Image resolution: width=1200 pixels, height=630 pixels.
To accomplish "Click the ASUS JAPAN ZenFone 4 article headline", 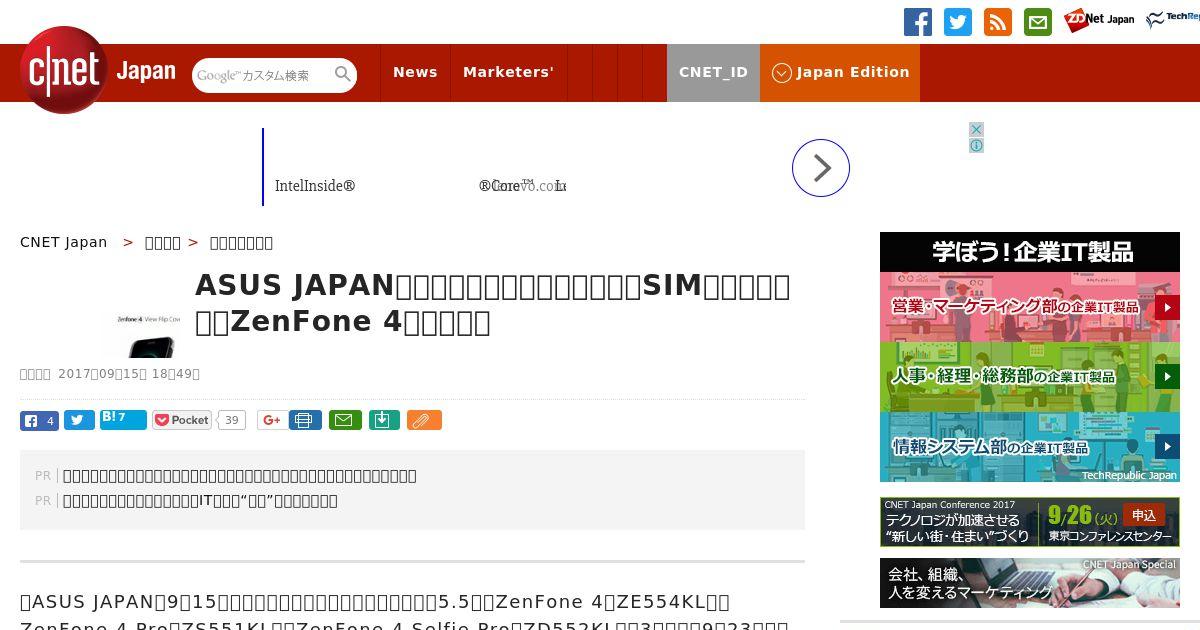I will tap(493, 304).
